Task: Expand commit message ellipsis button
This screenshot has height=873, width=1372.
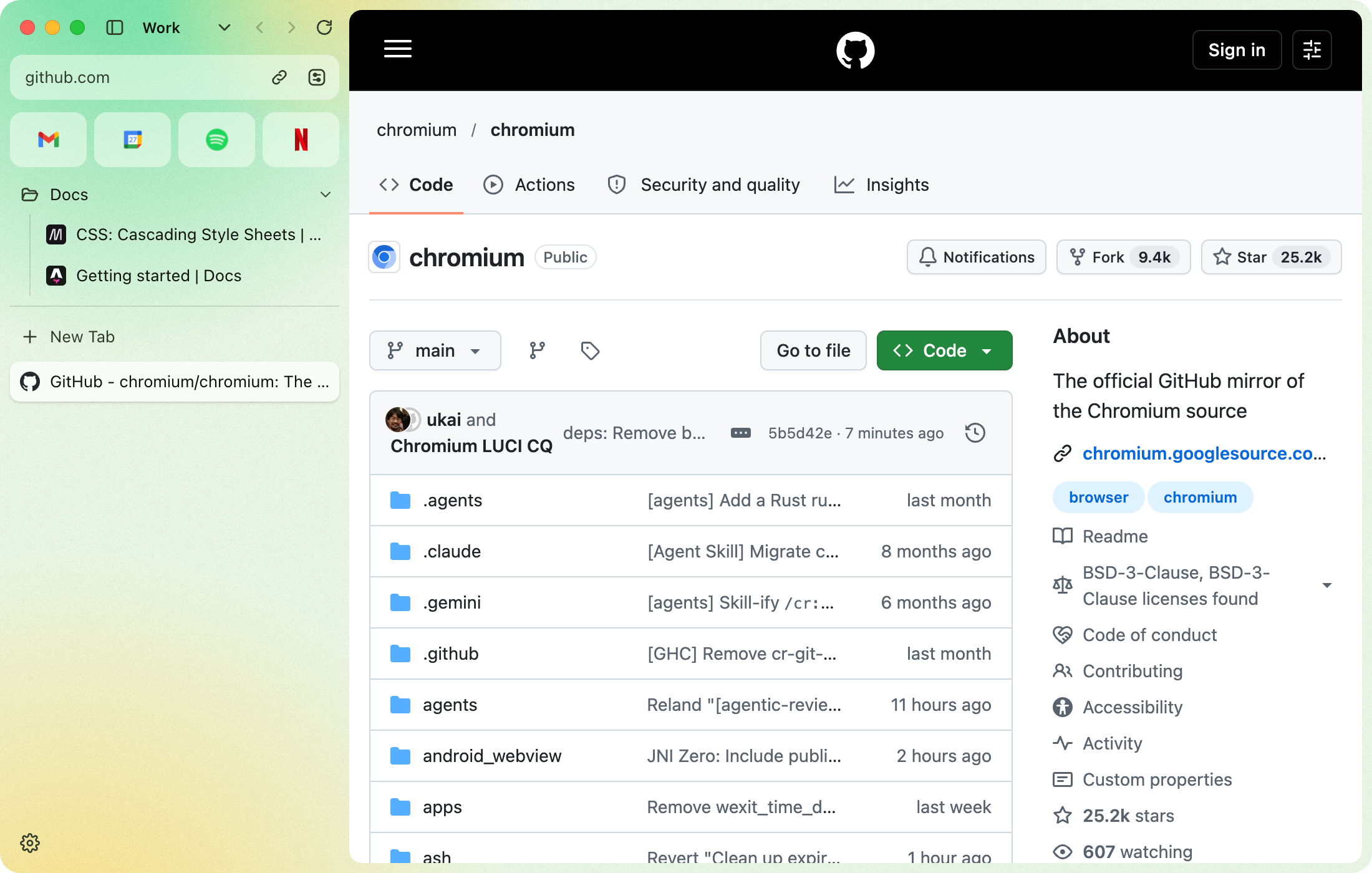Action: [x=740, y=433]
